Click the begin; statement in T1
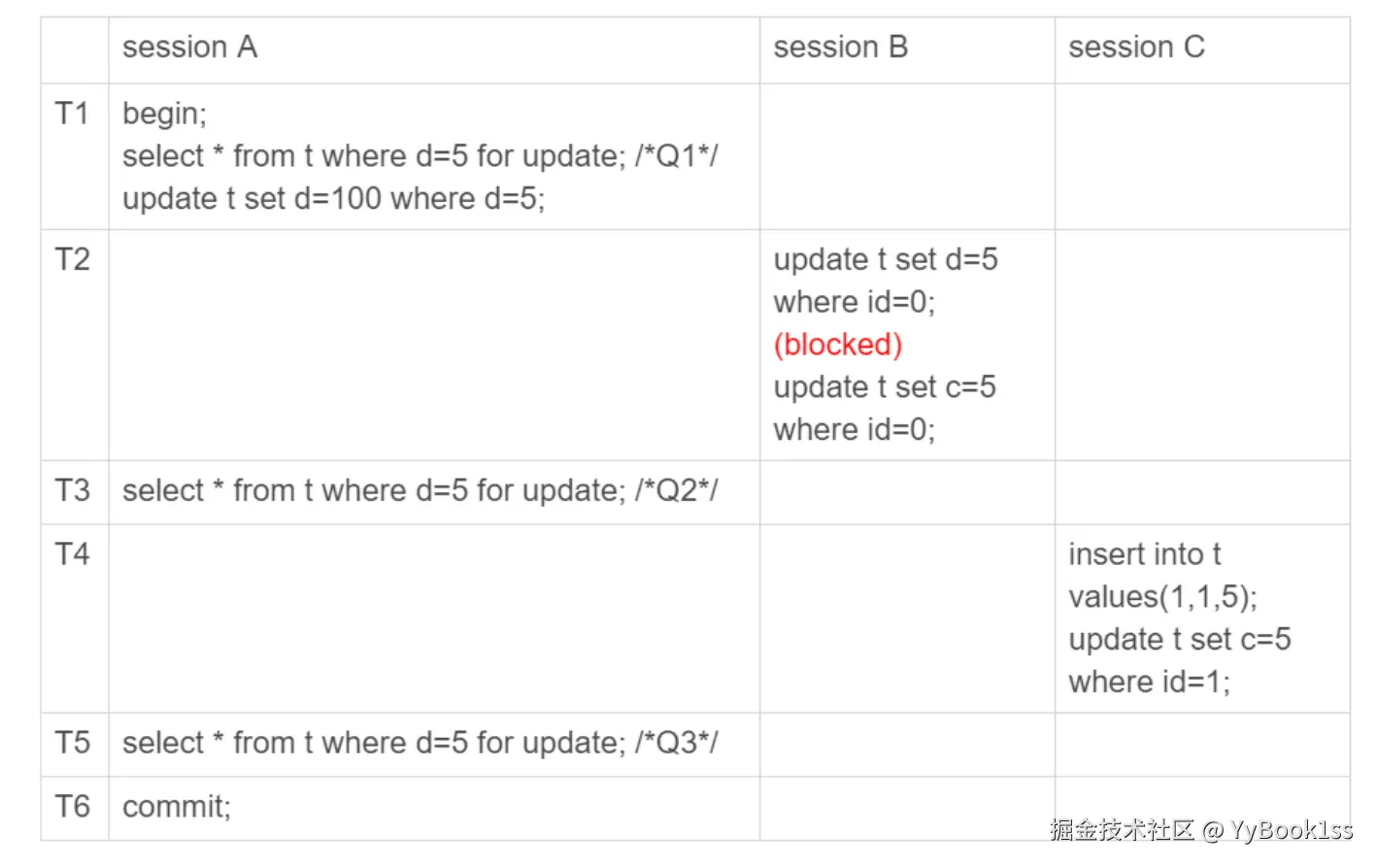 pyautogui.click(x=164, y=115)
